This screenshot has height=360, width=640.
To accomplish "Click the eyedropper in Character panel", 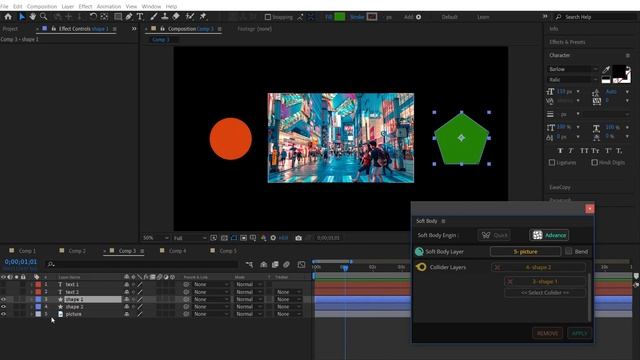I will pos(606,70).
